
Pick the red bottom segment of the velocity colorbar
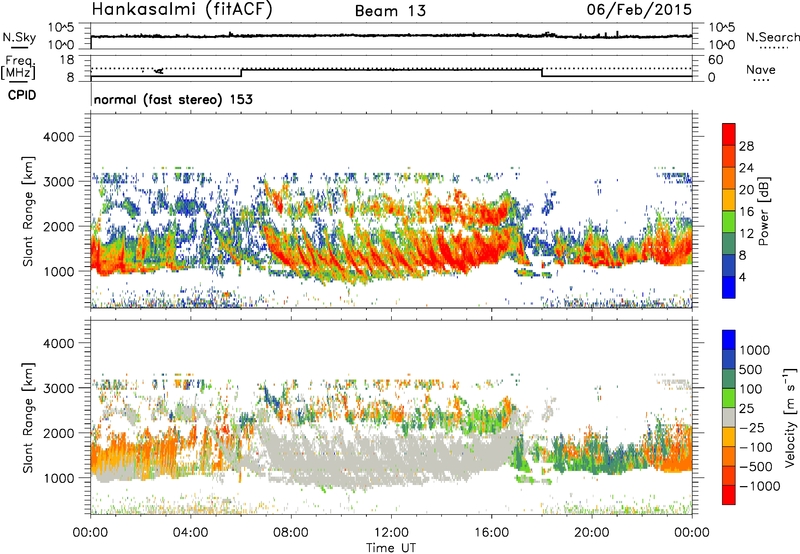tap(729, 495)
